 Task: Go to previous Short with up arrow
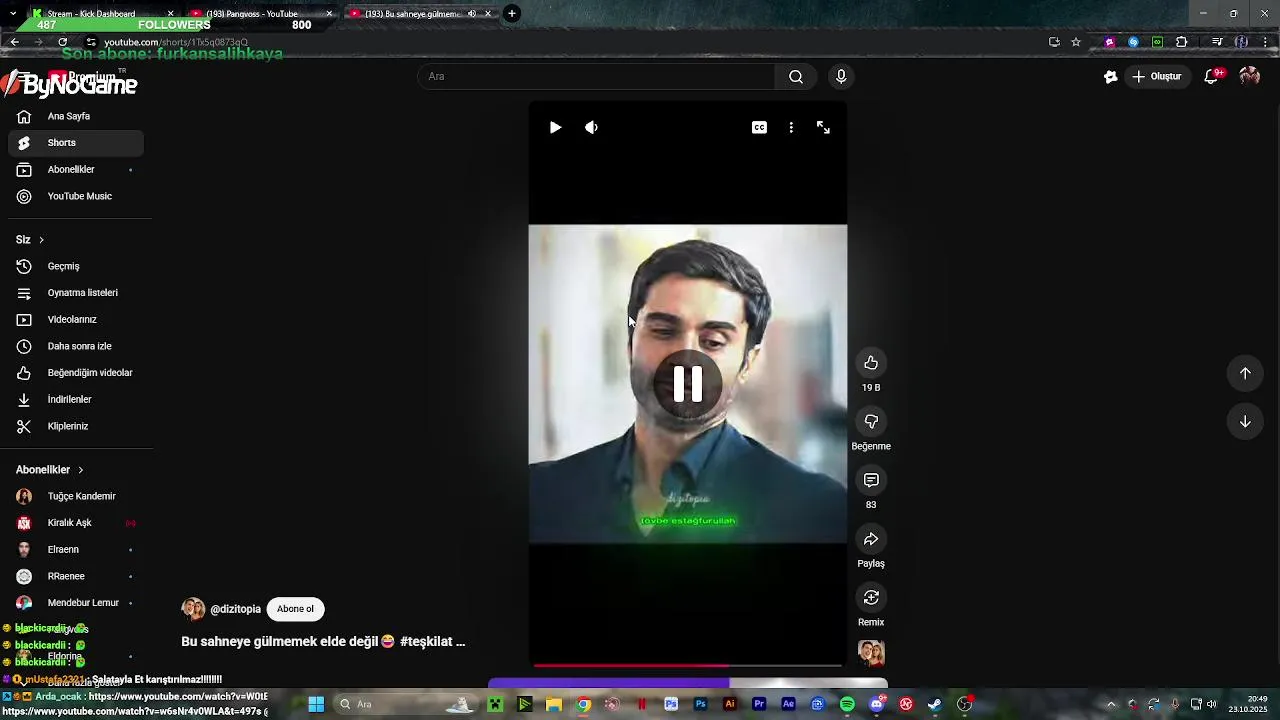(1245, 373)
